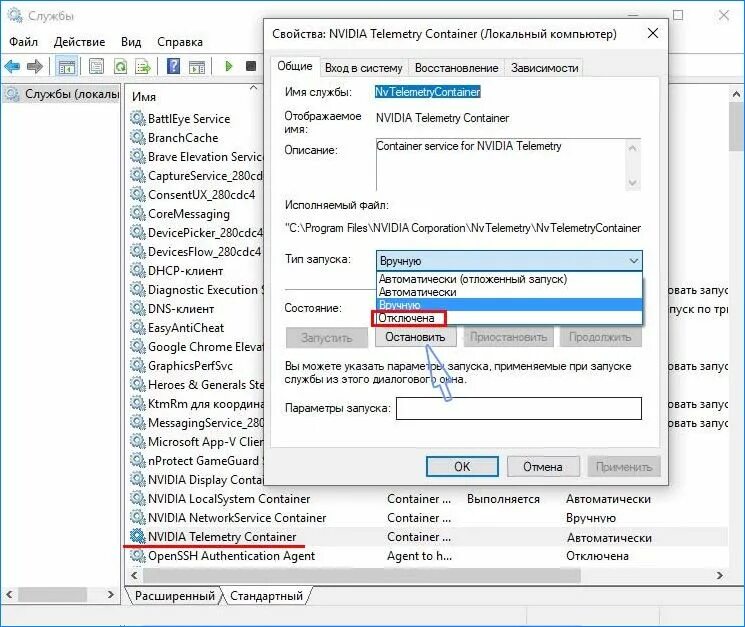Select CoreMessaging gear icon
Image resolution: width=745 pixels, height=627 pixels.
coord(137,213)
